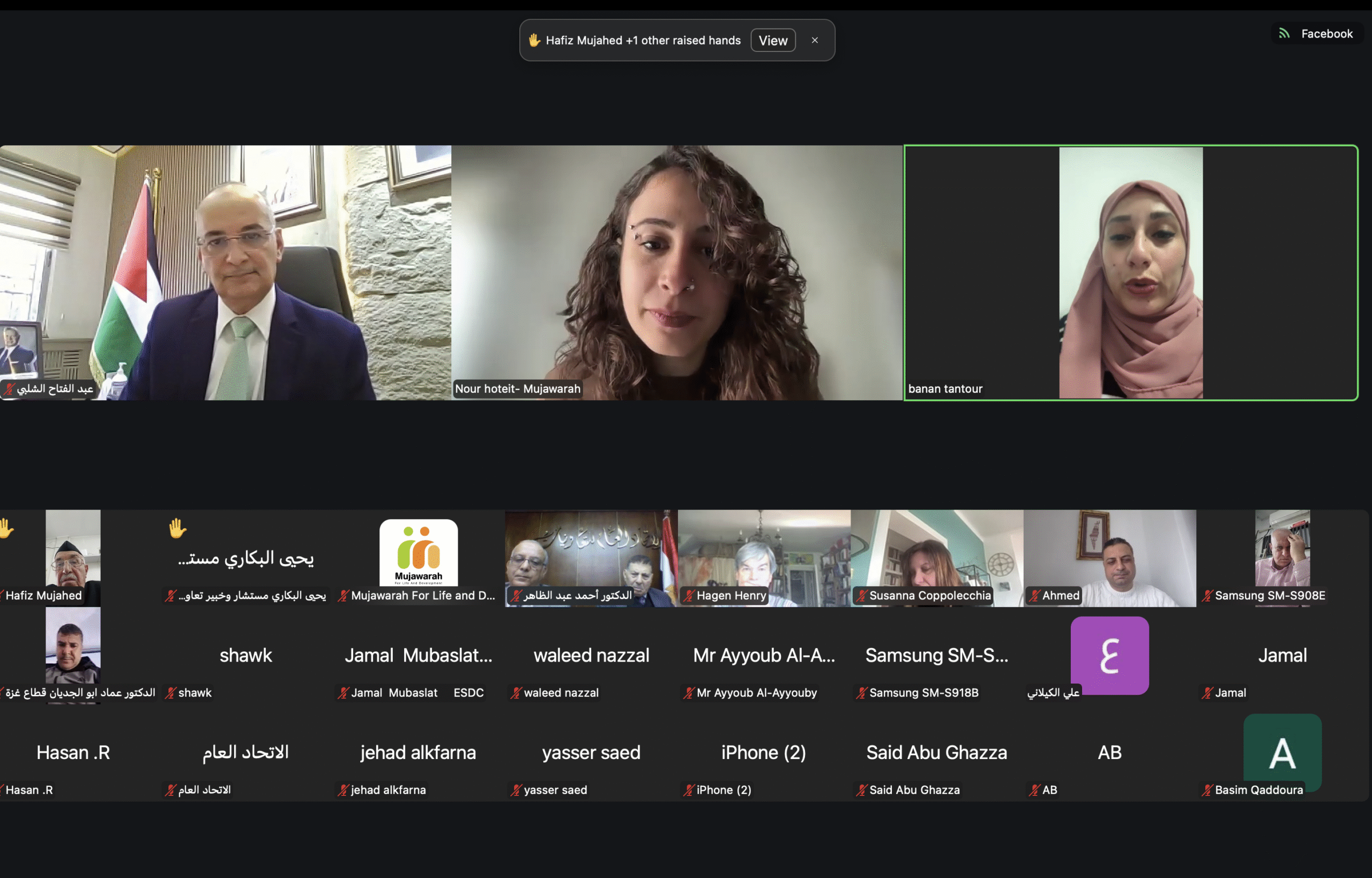Click the muted mic icon next to Susanna Coppolecchia
This screenshot has width=1372, height=878.
click(862, 595)
